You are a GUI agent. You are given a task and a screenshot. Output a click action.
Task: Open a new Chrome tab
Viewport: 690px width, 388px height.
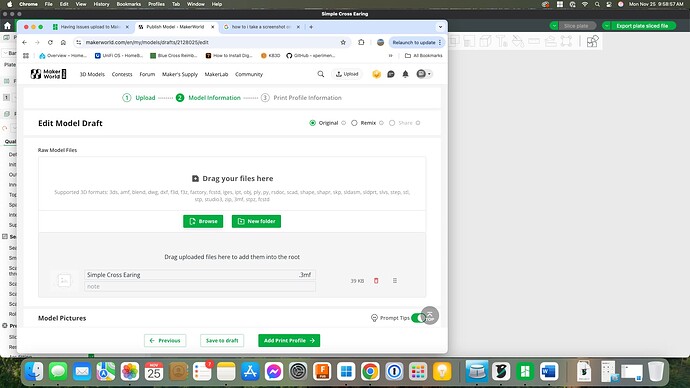click(311, 27)
